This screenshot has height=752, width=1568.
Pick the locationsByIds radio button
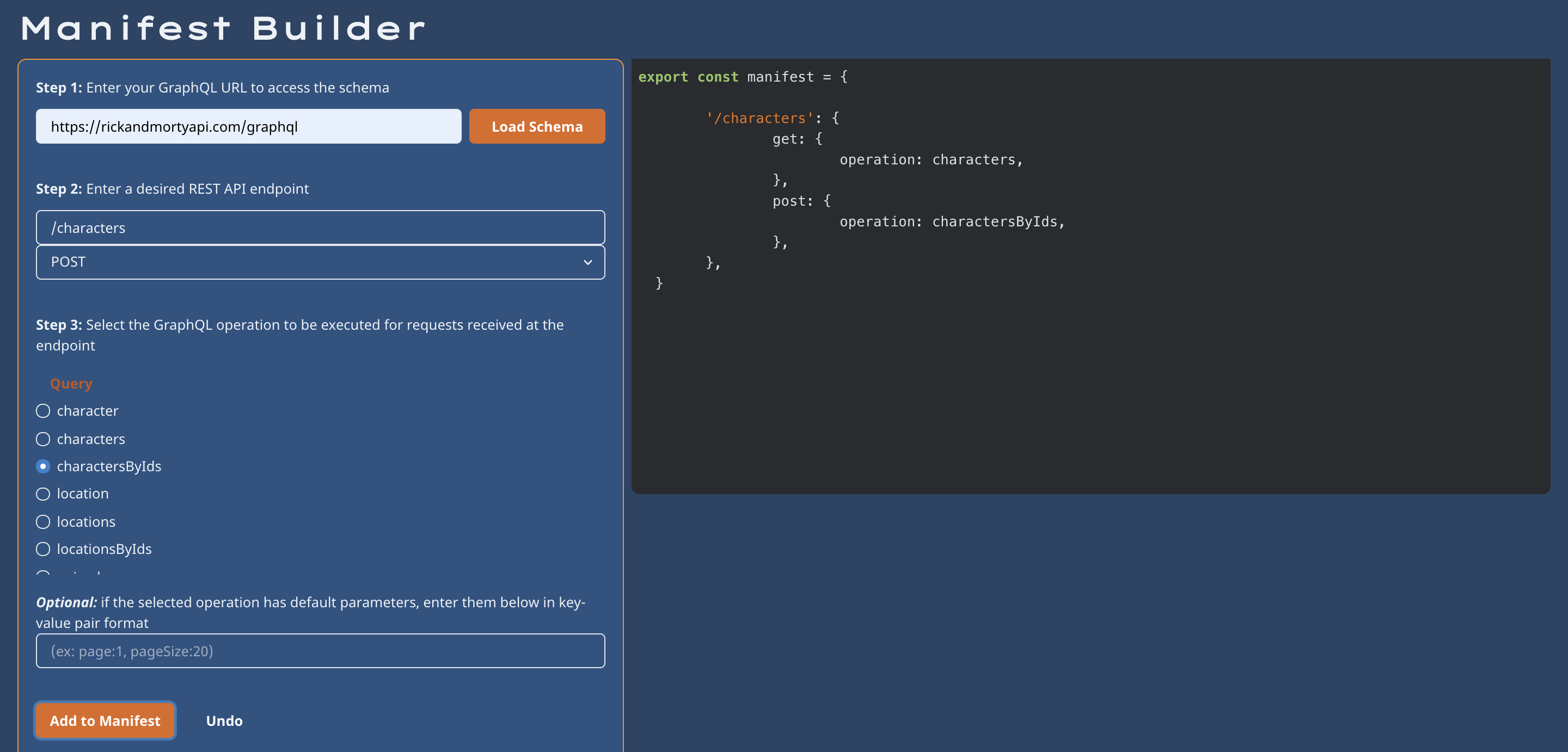coord(43,549)
